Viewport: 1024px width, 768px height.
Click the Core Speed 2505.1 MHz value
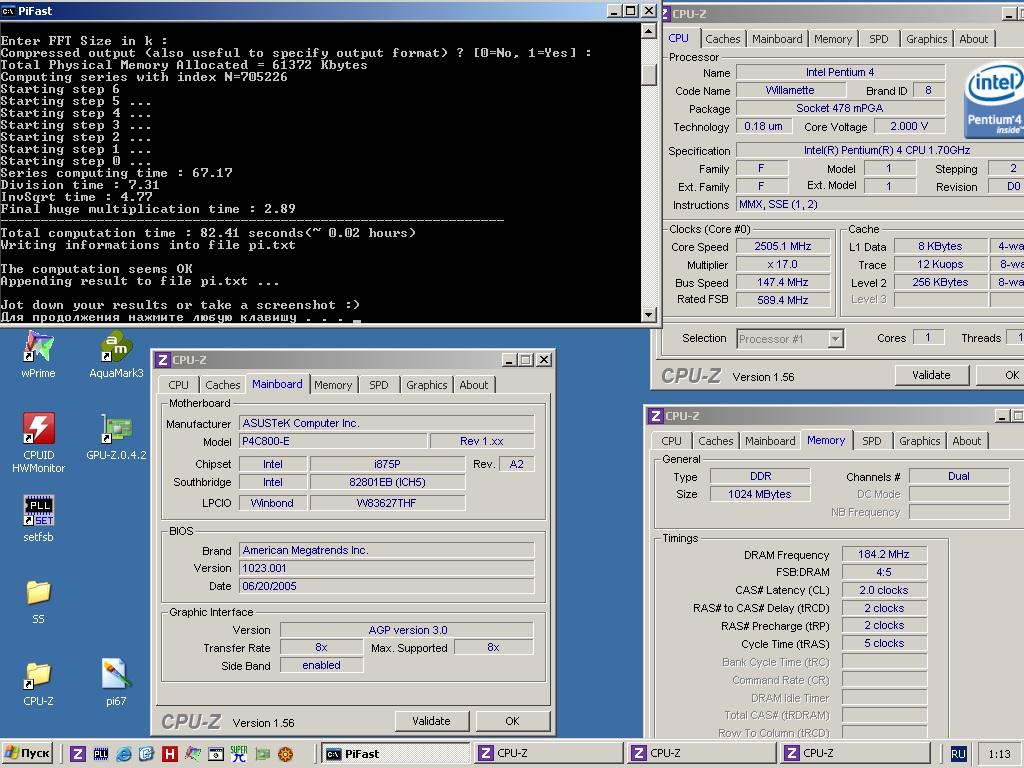[782, 246]
